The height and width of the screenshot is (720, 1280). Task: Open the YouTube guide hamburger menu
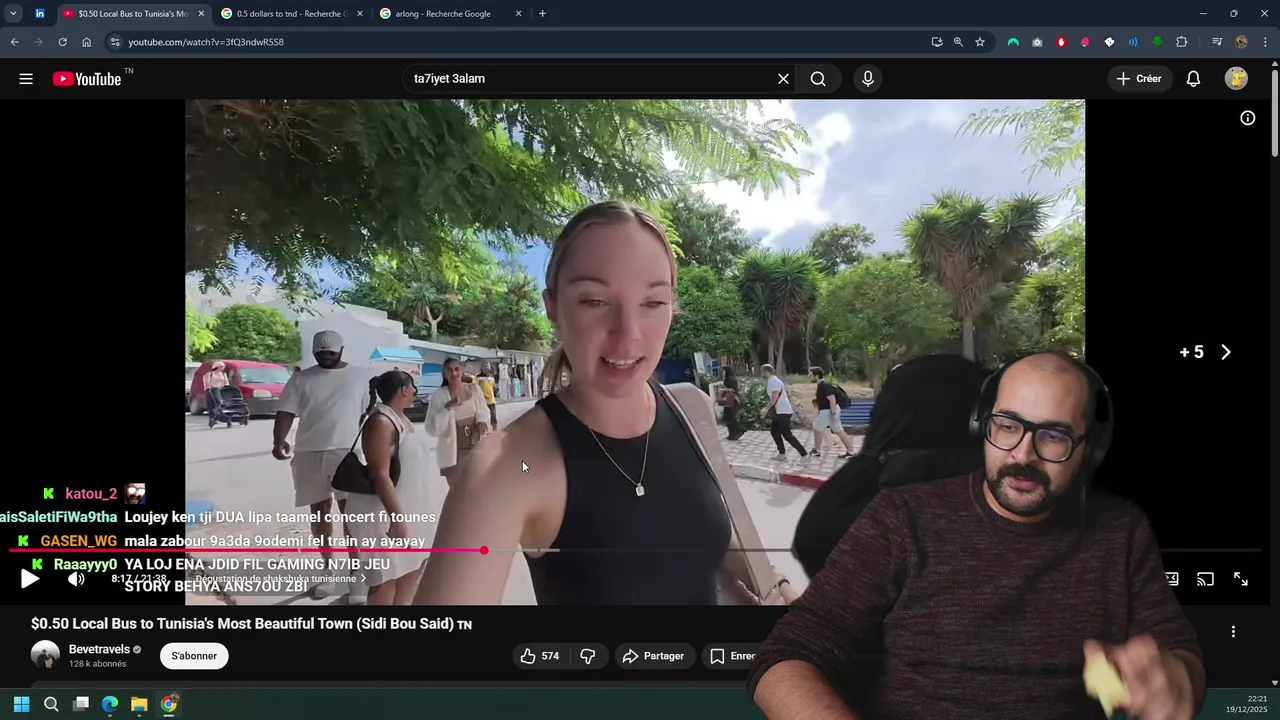click(x=26, y=79)
